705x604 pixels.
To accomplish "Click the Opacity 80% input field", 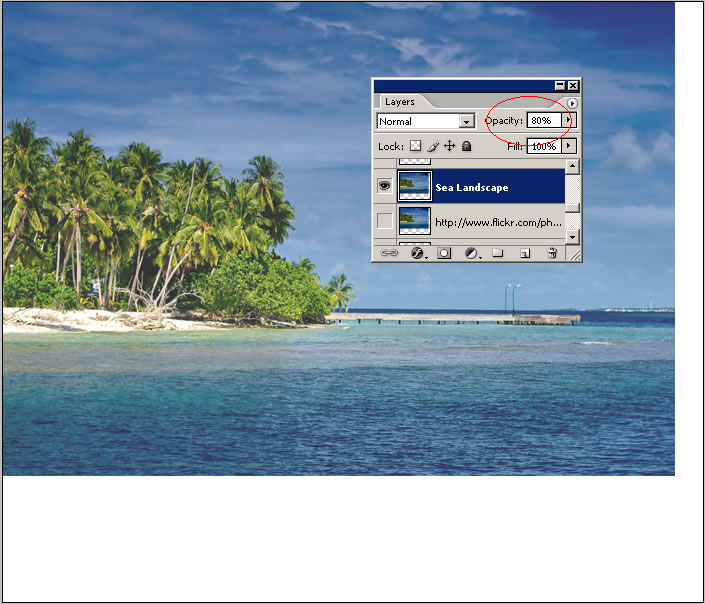I will [543, 120].
